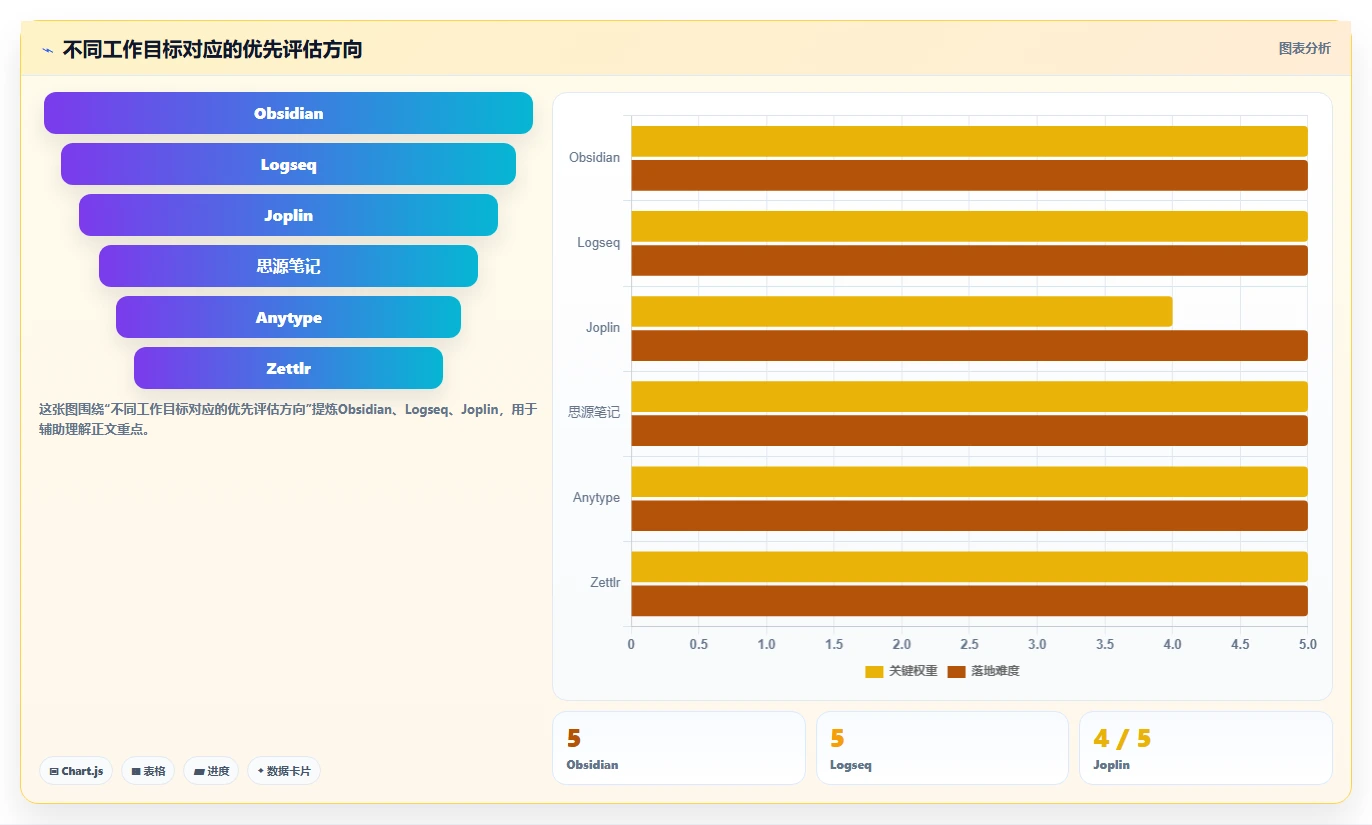The height and width of the screenshot is (825, 1372).
Task: Click the Chart.js tag
Action: 76,771
